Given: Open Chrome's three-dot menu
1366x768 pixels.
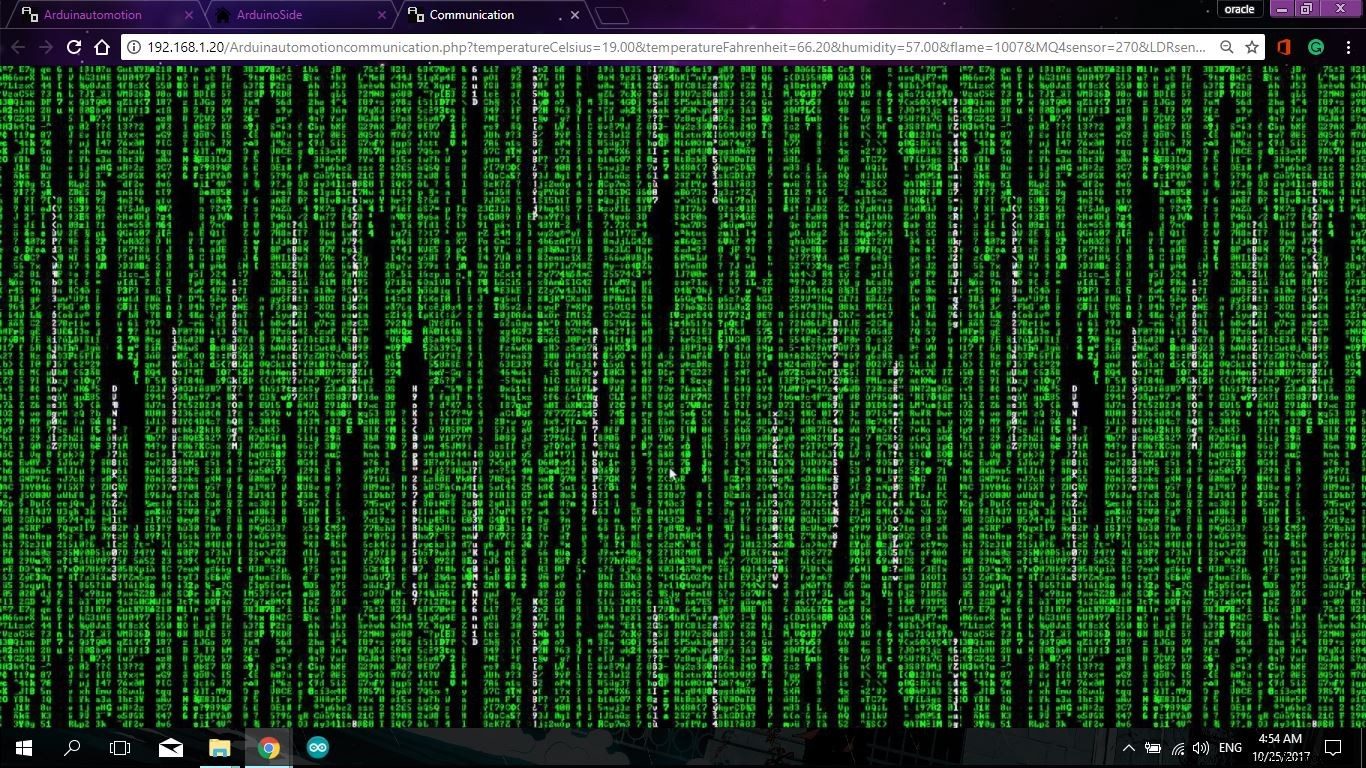Looking at the screenshot, I should tap(1347, 47).
